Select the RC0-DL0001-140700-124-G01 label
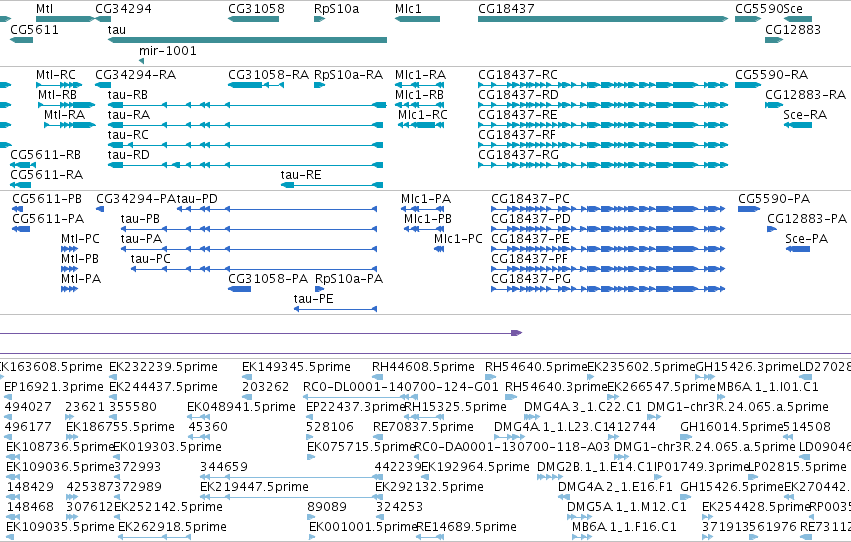 click(401, 387)
